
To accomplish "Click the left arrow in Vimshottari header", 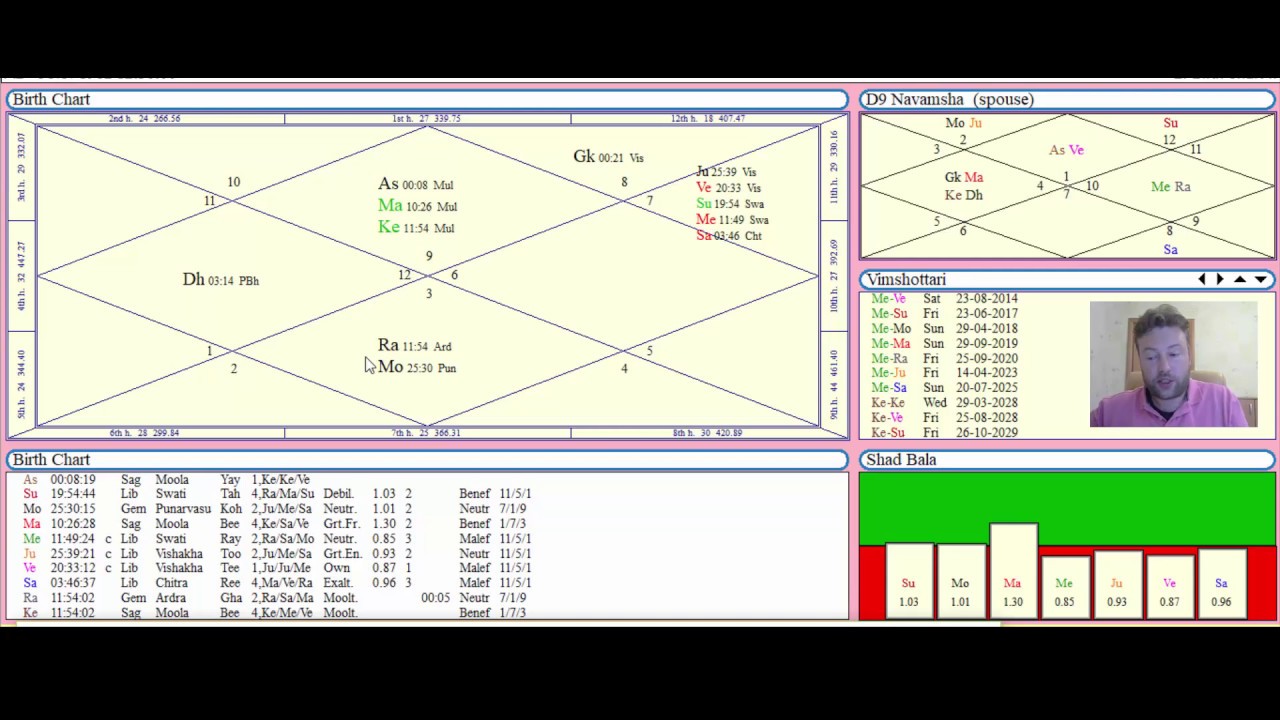I will [1202, 280].
